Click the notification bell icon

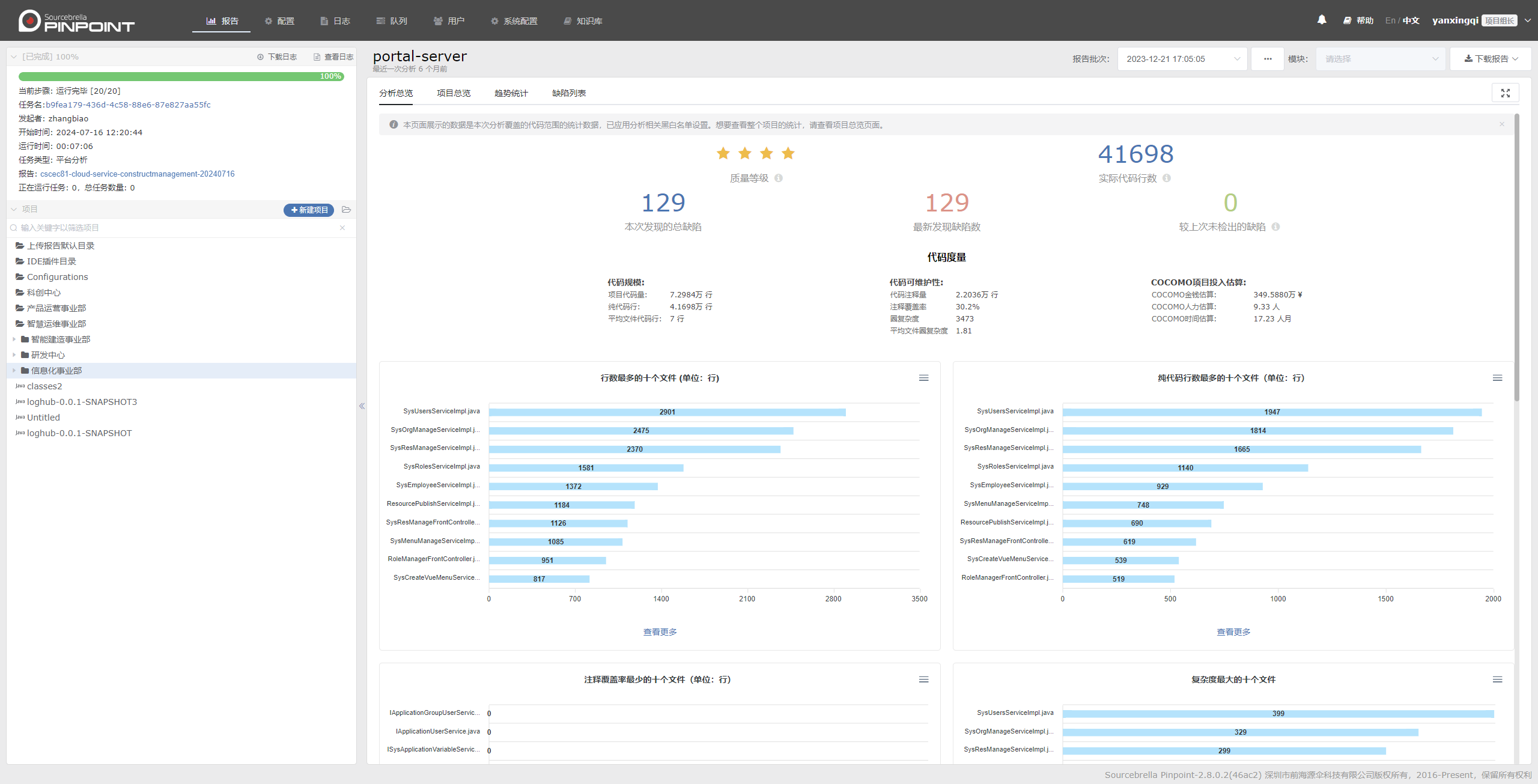tap(1322, 20)
